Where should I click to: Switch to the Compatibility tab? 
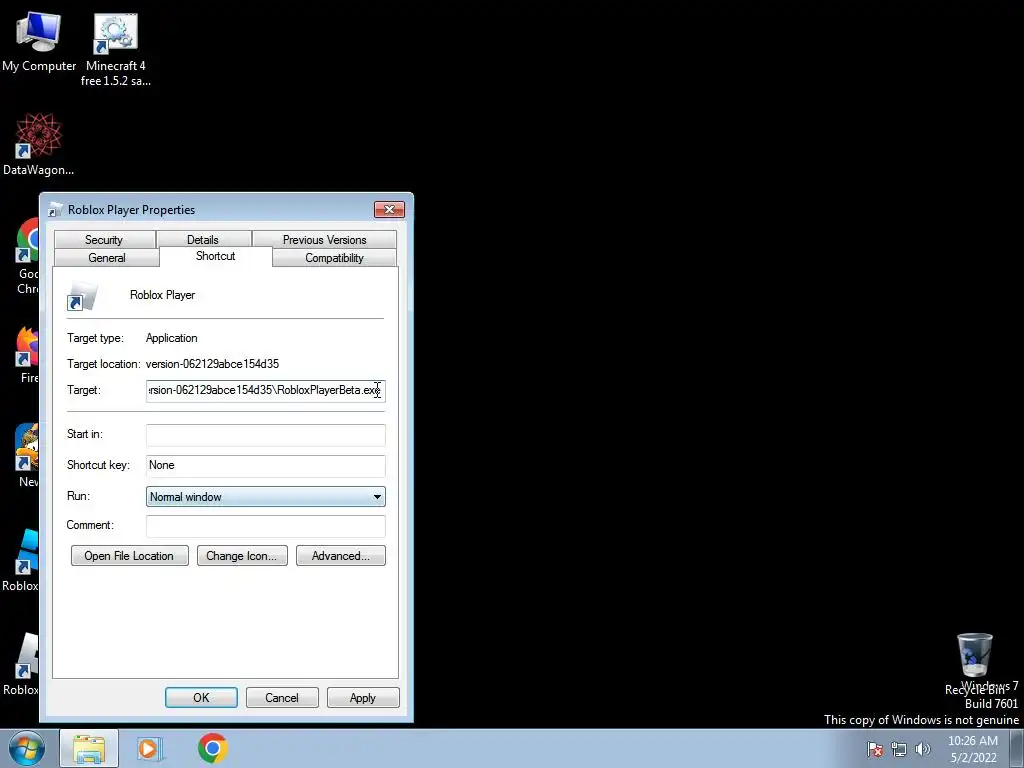coord(334,258)
